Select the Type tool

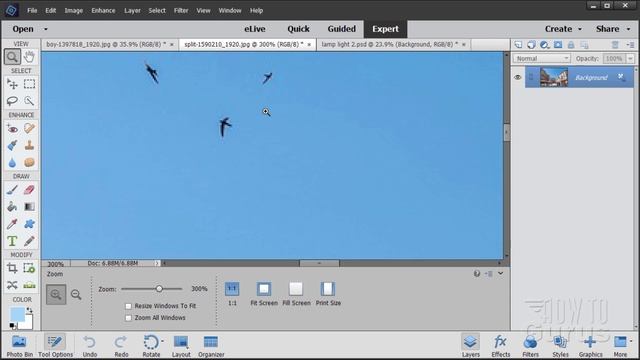(x=12, y=241)
